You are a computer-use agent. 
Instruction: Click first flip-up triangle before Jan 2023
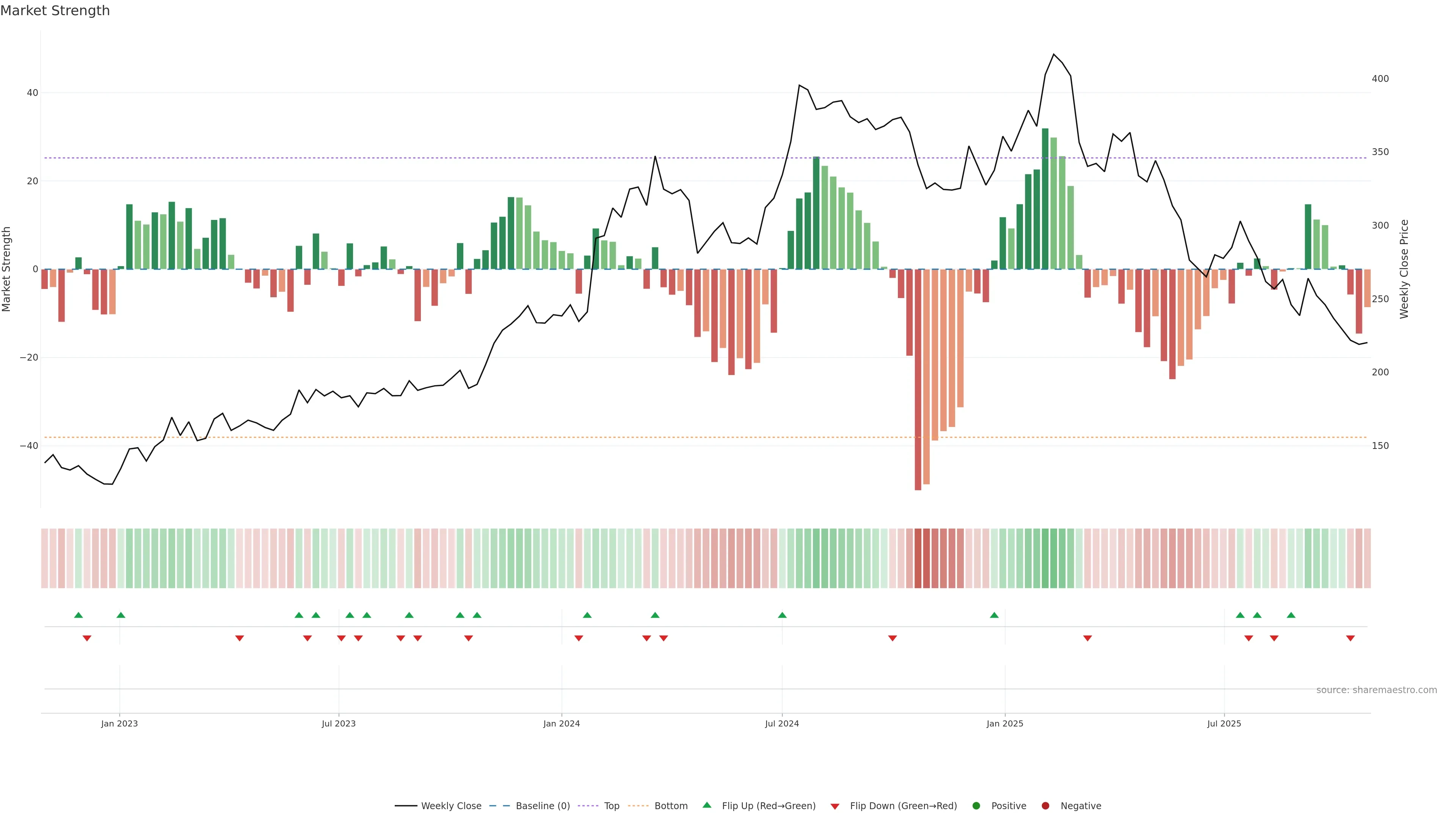[78, 615]
